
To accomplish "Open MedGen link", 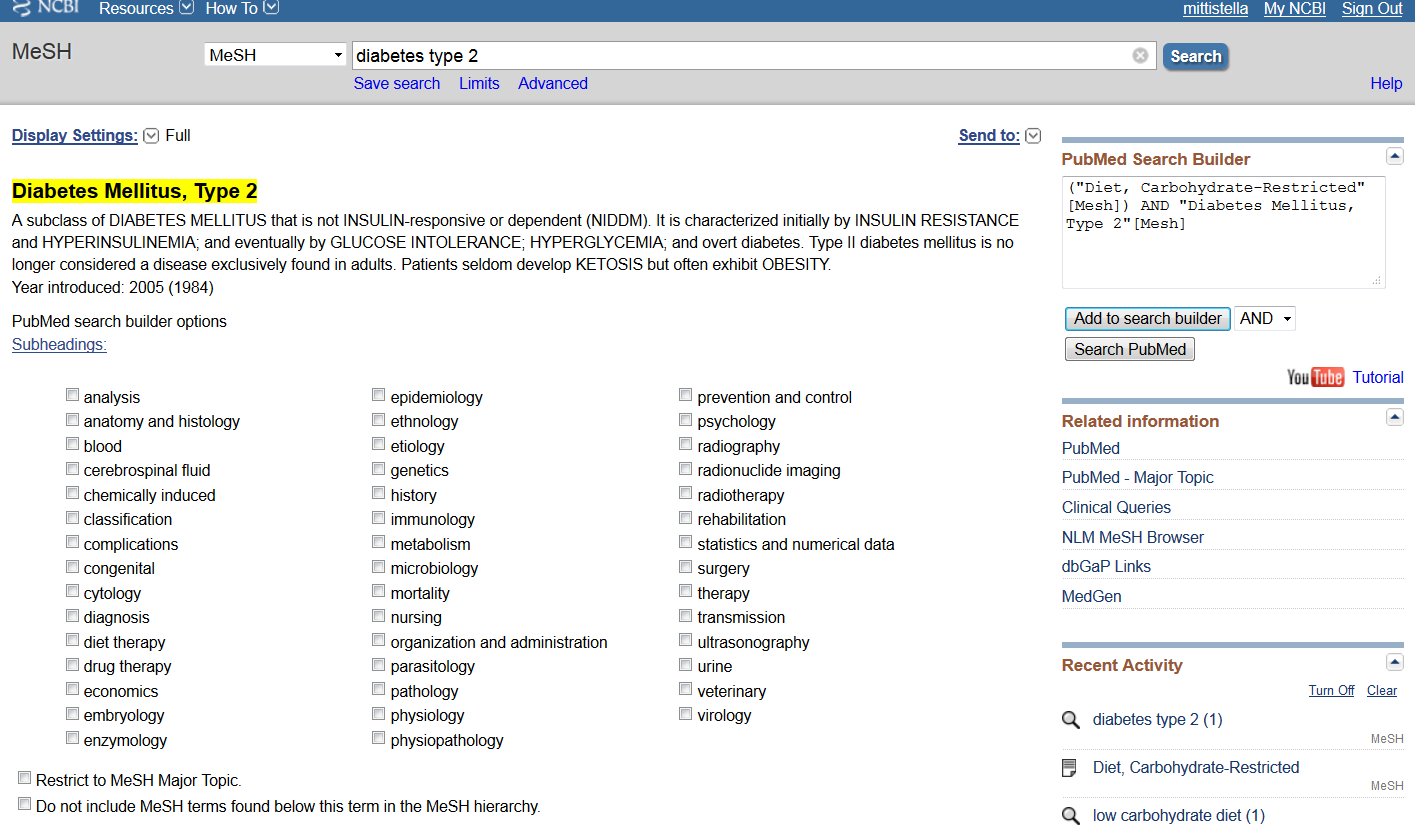I will click(x=1092, y=597).
